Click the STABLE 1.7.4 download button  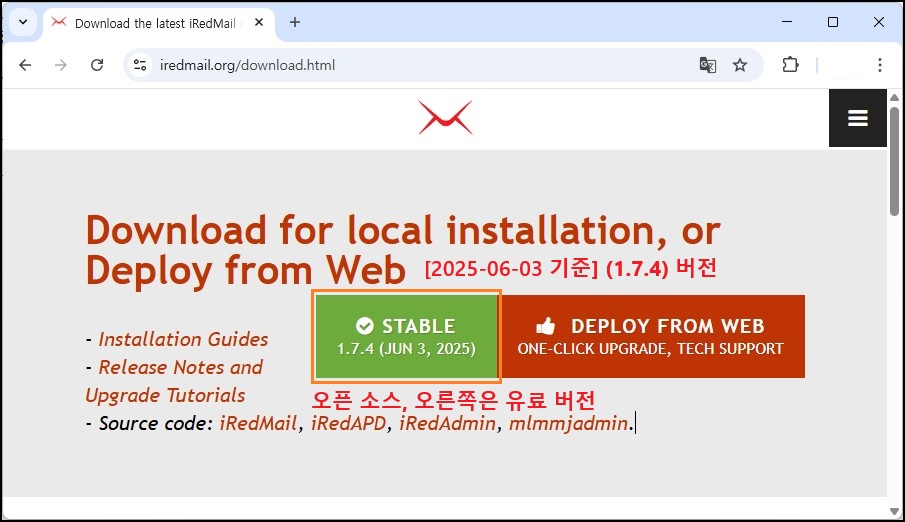click(x=406, y=337)
